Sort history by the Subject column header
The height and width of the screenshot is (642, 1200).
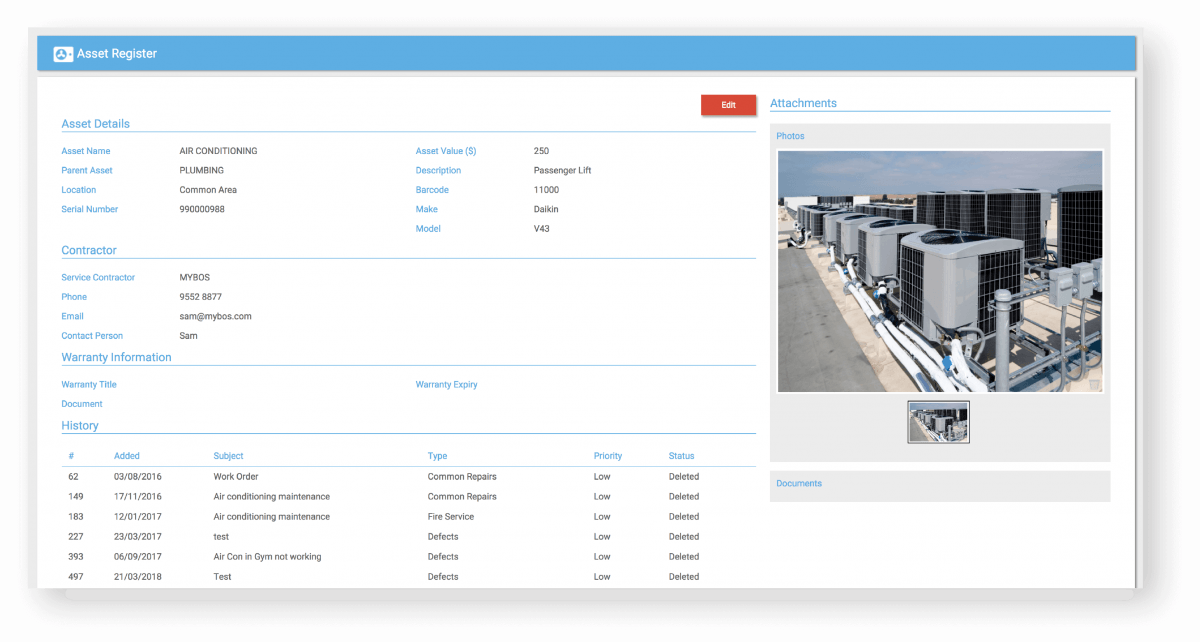(x=228, y=456)
